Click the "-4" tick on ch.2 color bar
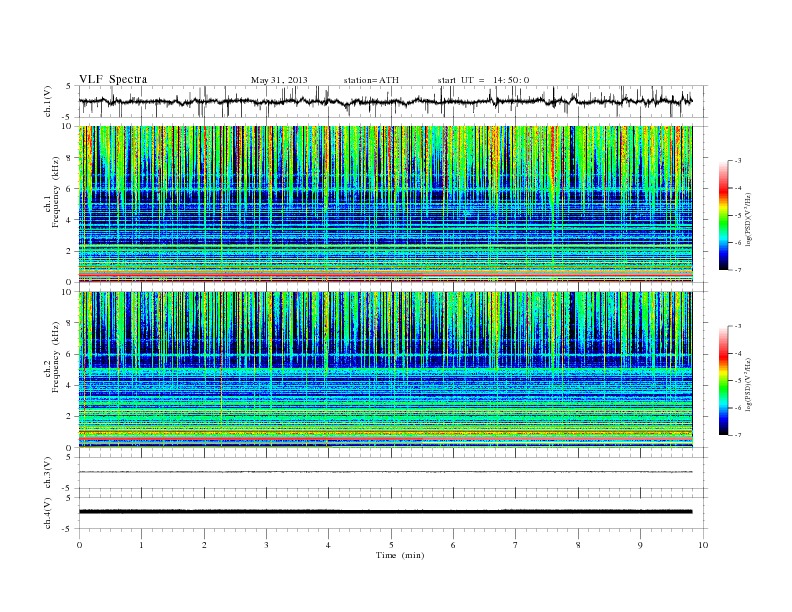 click(738, 353)
